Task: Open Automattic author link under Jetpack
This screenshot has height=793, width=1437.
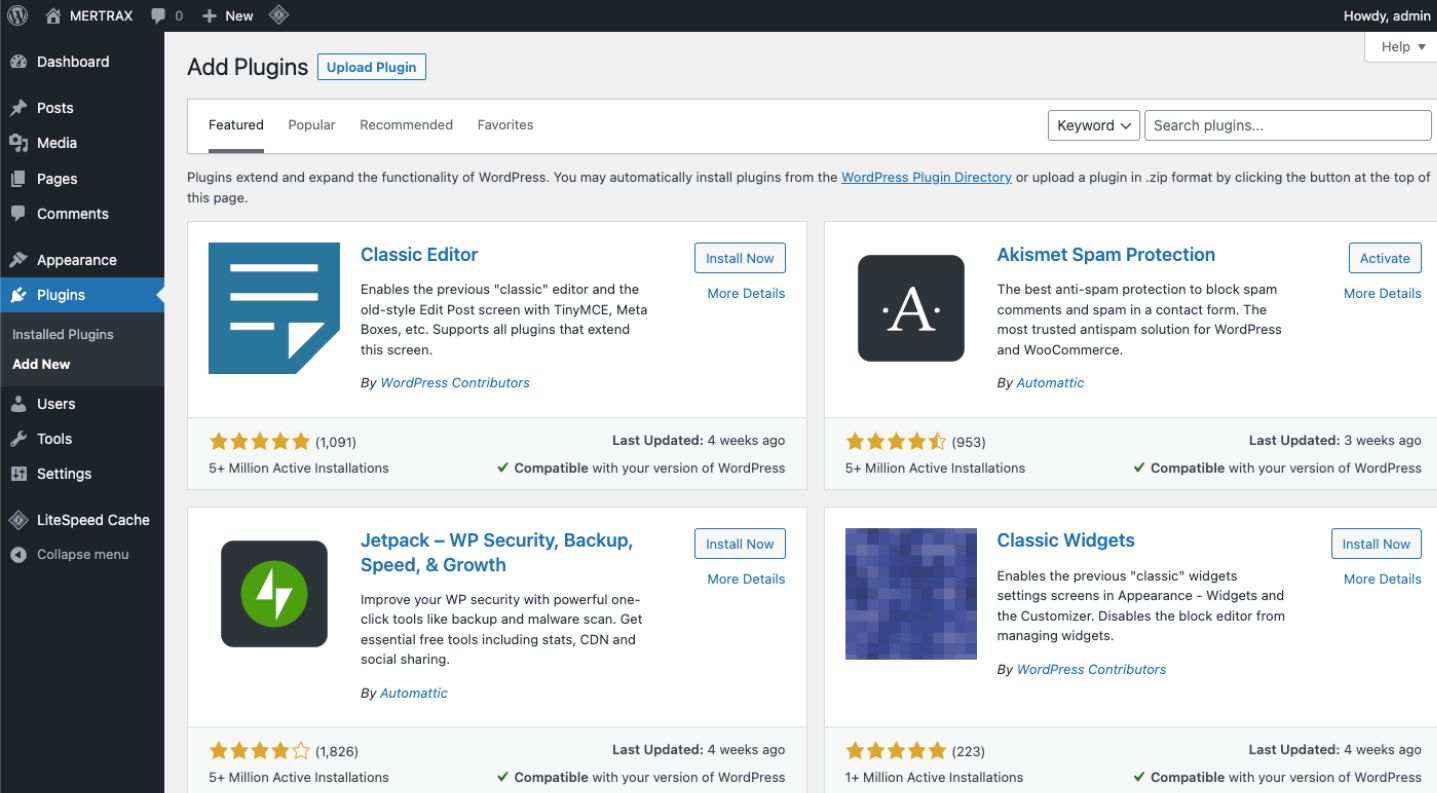Action: pos(414,693)
